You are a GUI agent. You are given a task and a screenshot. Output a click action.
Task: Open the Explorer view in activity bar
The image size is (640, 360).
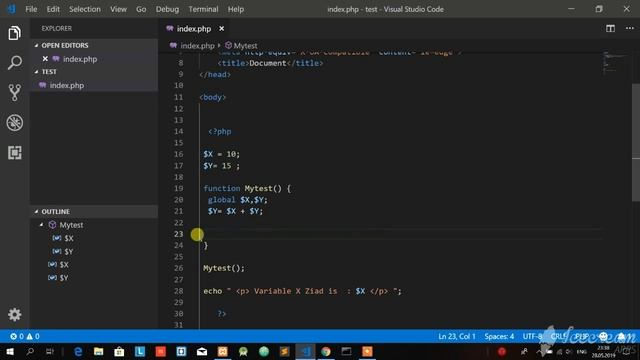[15, 33]
